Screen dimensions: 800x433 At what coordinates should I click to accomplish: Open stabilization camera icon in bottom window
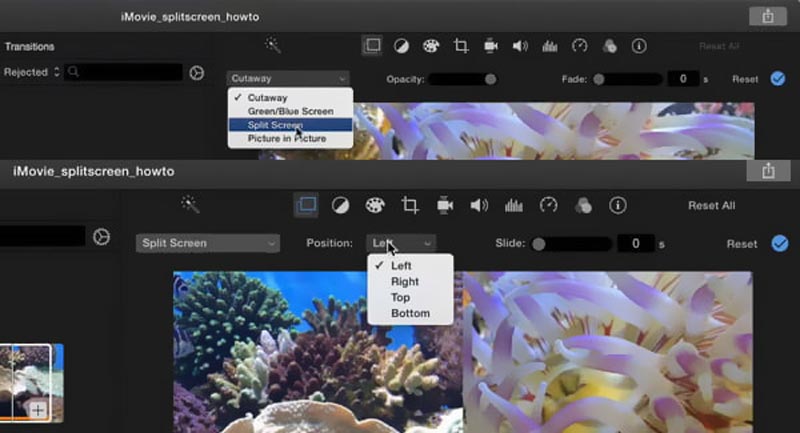445,206
